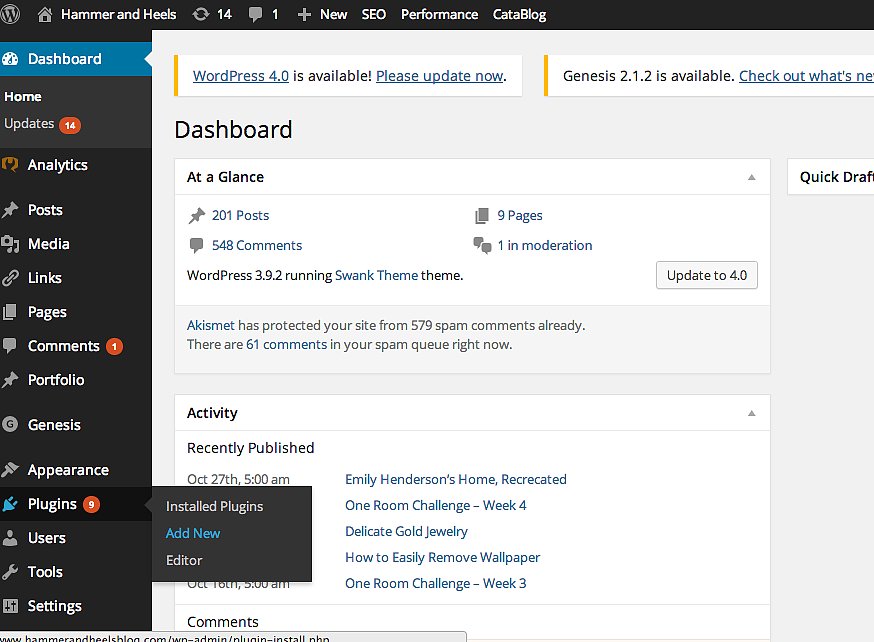
Task: Select the Home submenu item
Action: (23, 96)
